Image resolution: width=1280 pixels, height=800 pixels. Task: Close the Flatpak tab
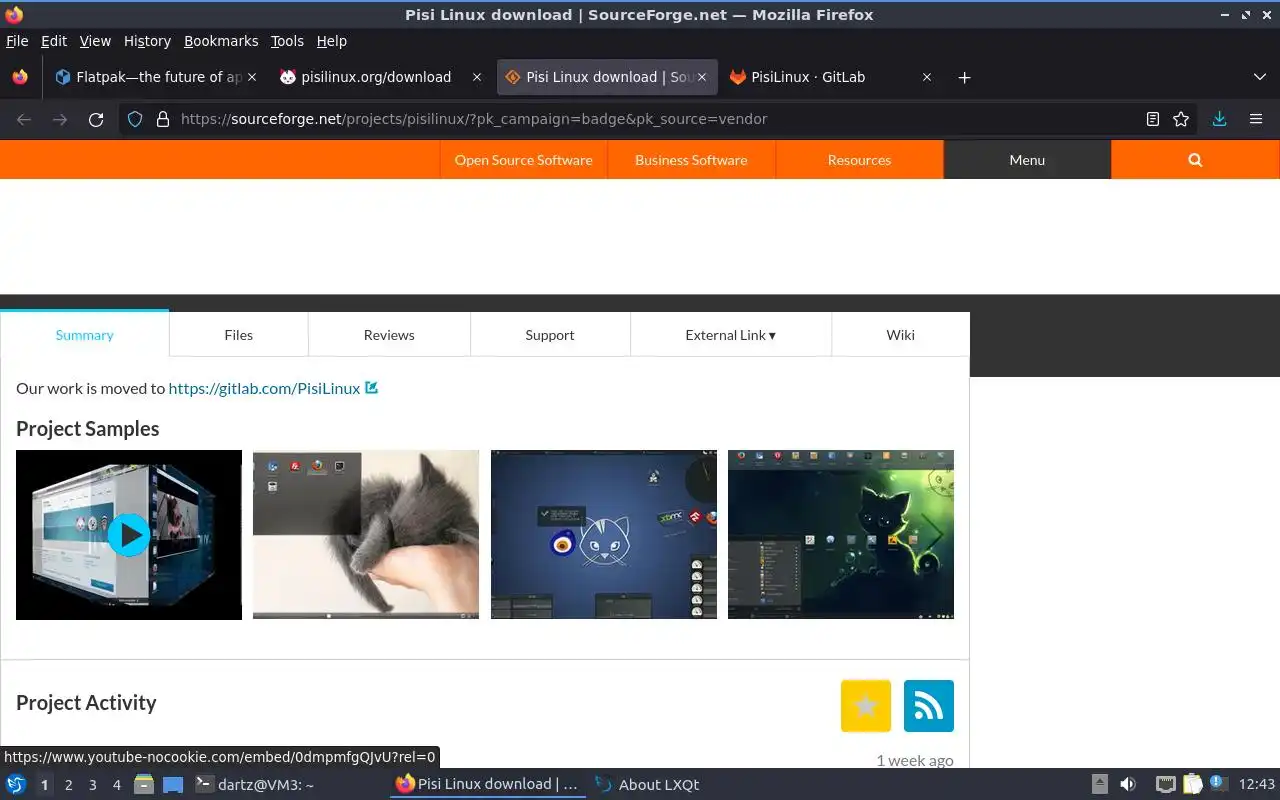[x=252, y=77]
